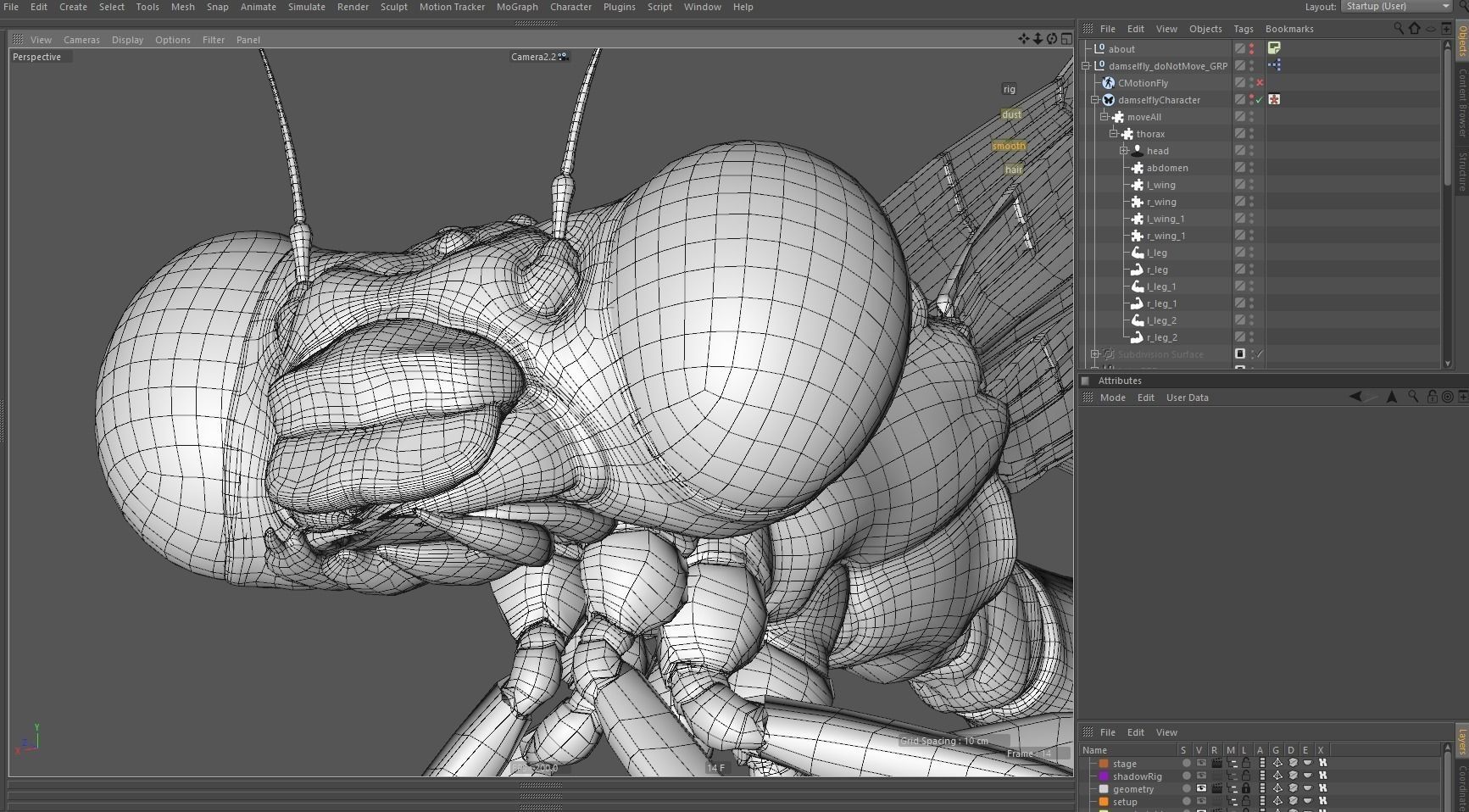Toggle visibility dots for abdomen object
The image size is (1469, 812).
click(1251, 168)
